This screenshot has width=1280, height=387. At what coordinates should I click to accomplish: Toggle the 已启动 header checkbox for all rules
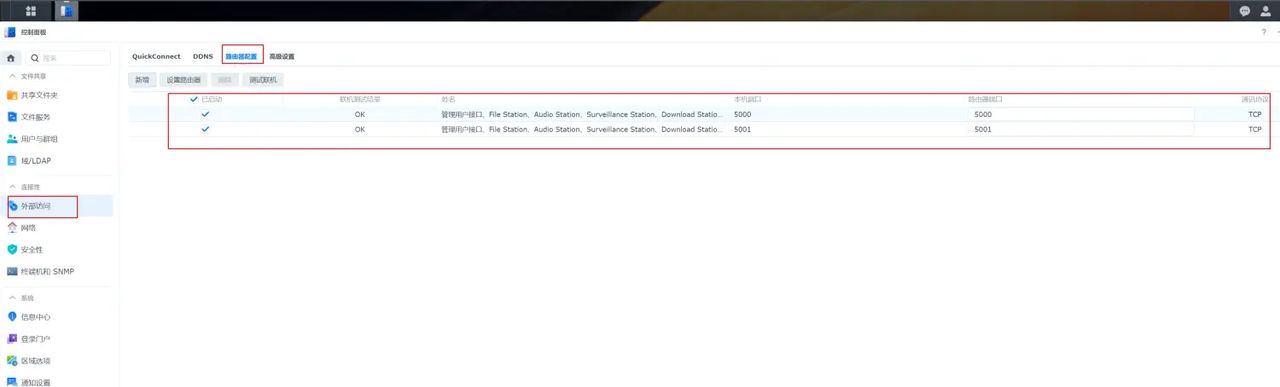(x=194, y=99)
